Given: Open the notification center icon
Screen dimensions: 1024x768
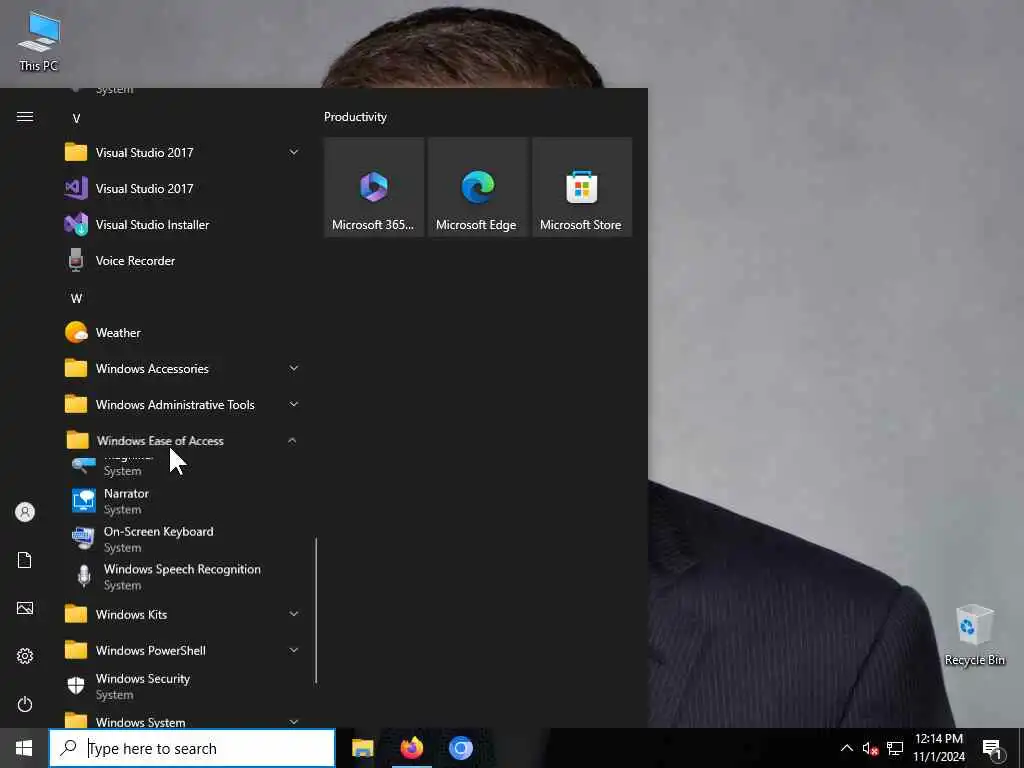Looking at the screenshot, I should (x=992, y=748).
